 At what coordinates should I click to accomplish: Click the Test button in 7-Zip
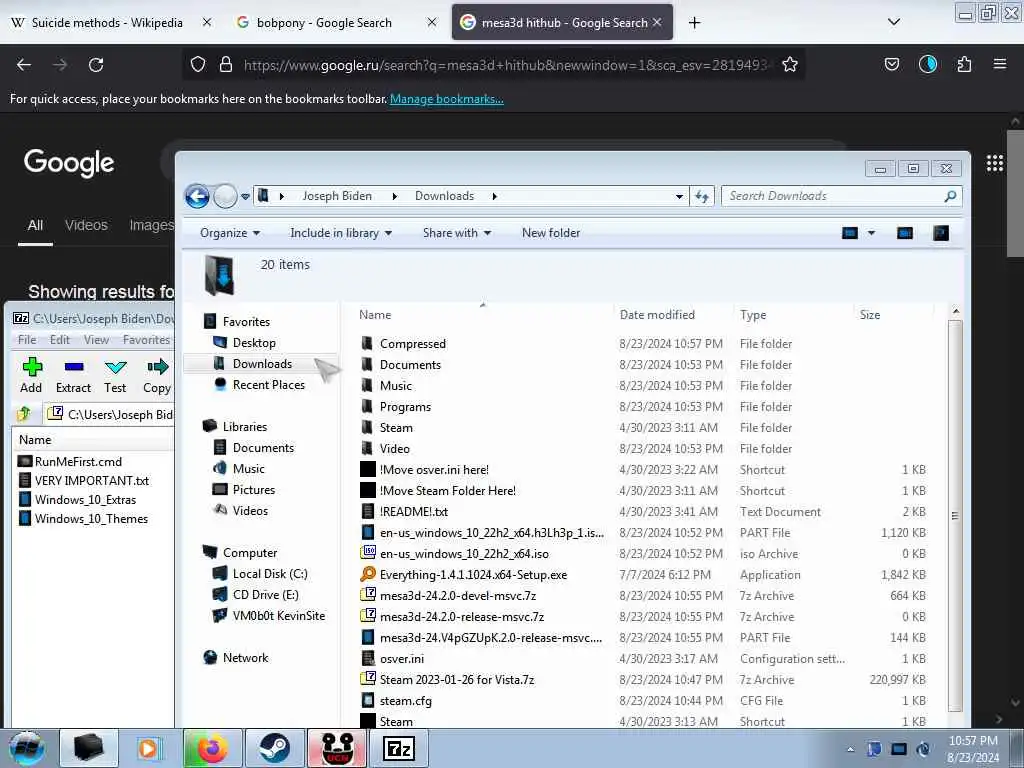point(115,376)
